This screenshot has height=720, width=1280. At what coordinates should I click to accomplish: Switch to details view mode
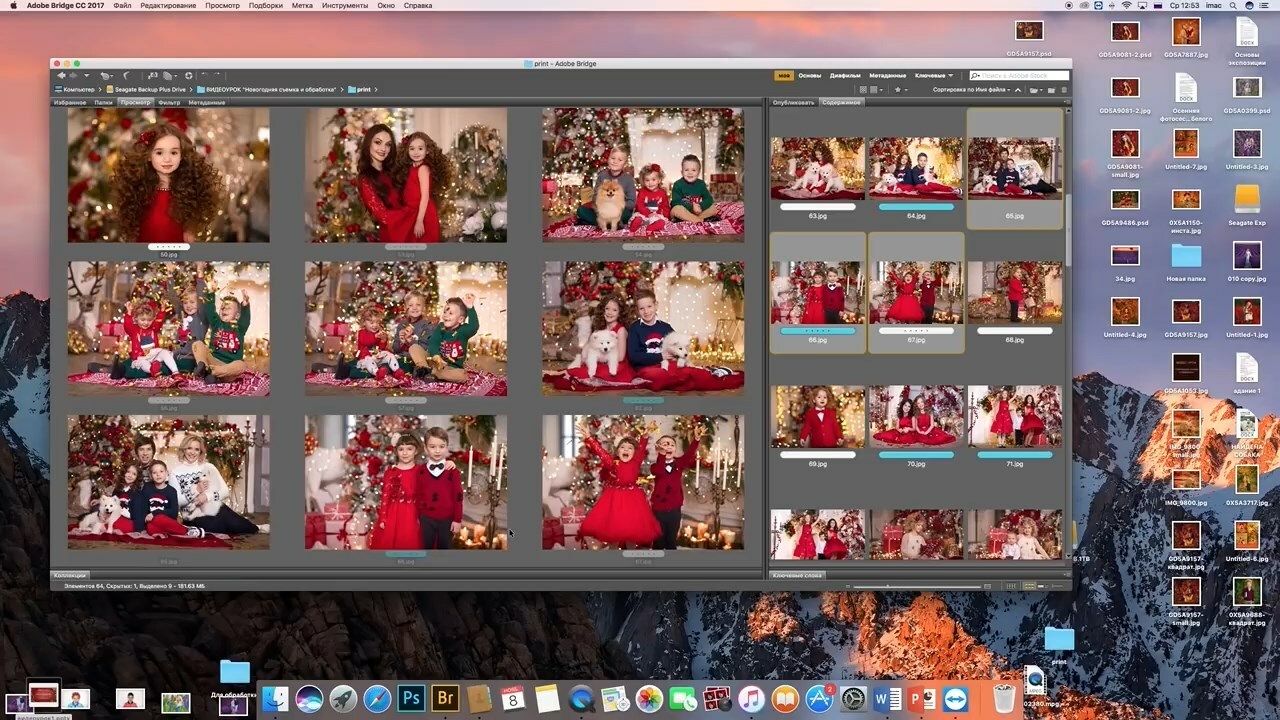pyautogui.click(x=1042, y=586)
